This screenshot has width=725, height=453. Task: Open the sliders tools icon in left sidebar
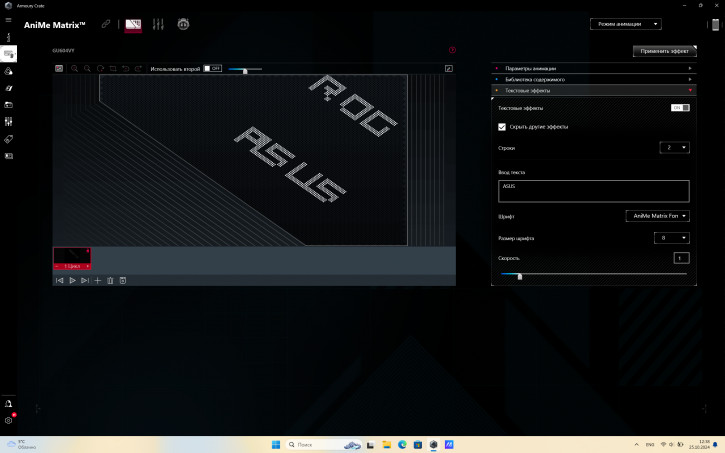click(8, 122)
